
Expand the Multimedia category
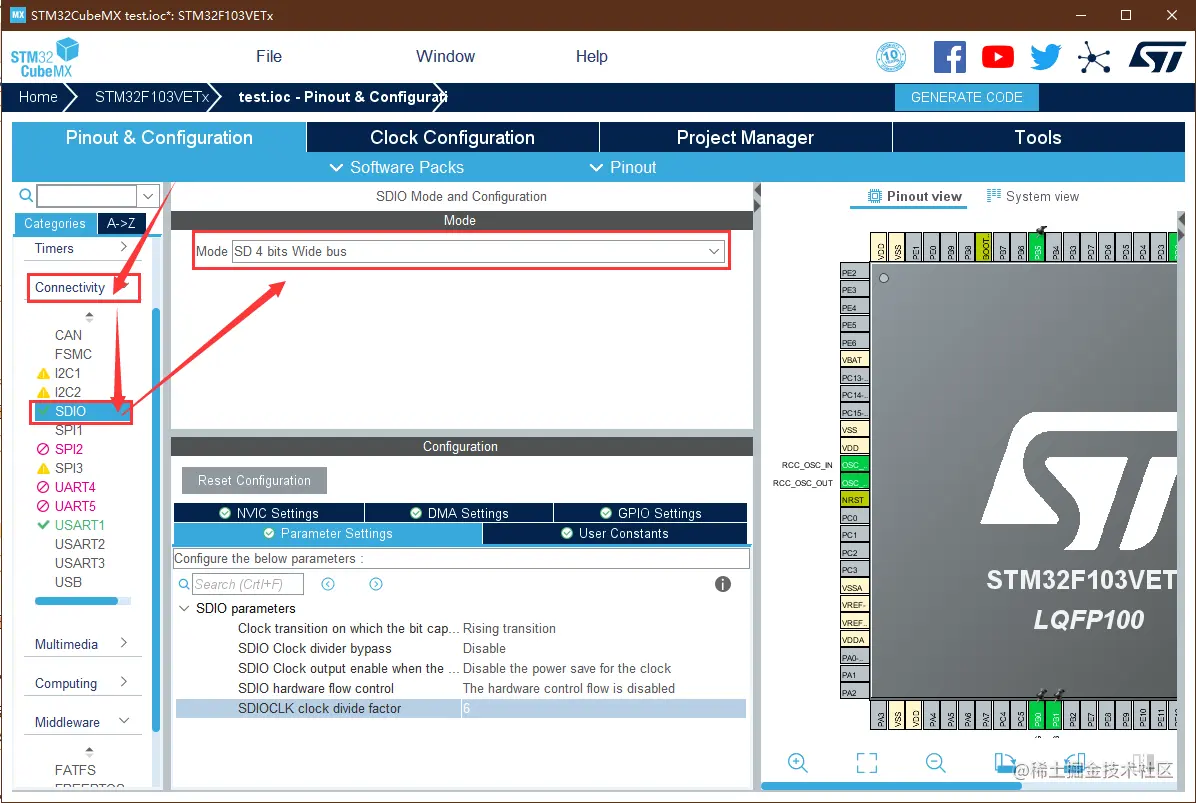click(82, 644)
